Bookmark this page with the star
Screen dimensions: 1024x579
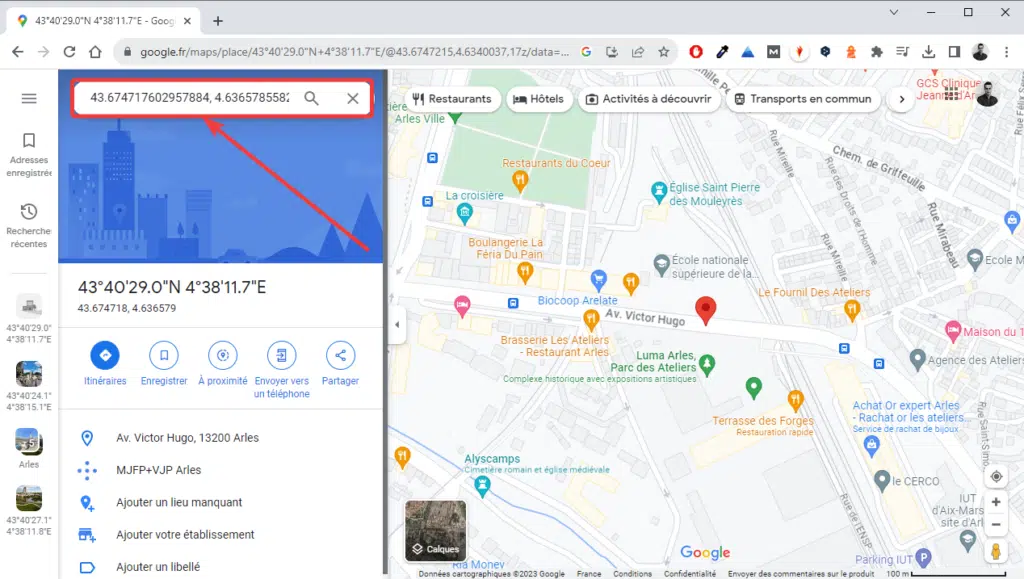tap(664, 52)
